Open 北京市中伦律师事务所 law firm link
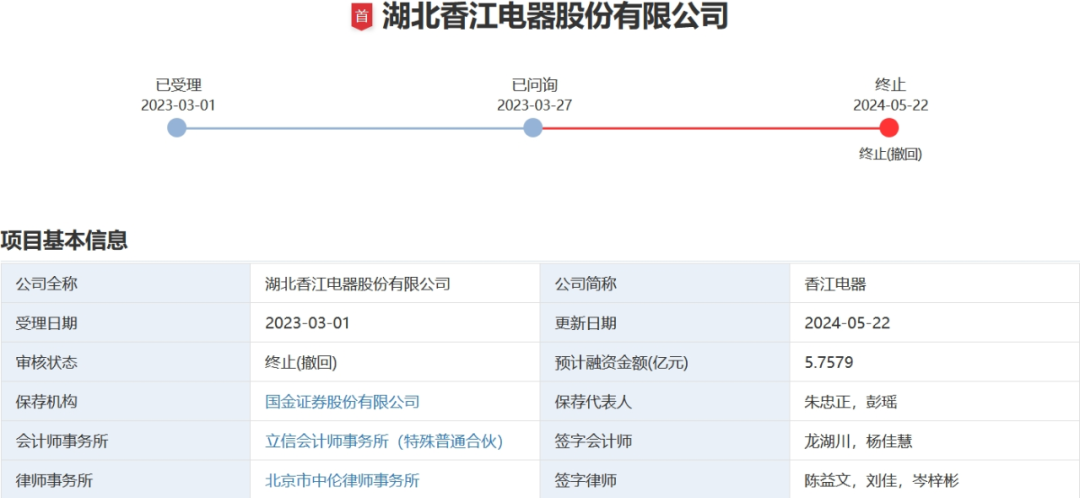Image resolution: width=1080 pixels, height=498 pixels. [x=342, y=481]
